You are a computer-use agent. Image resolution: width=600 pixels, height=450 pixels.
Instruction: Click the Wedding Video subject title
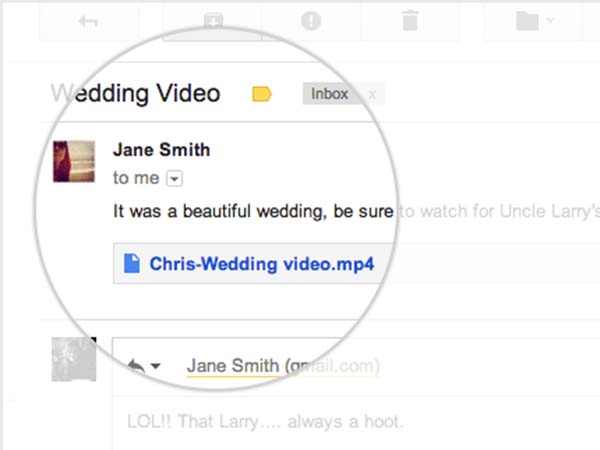coord(135,94)
